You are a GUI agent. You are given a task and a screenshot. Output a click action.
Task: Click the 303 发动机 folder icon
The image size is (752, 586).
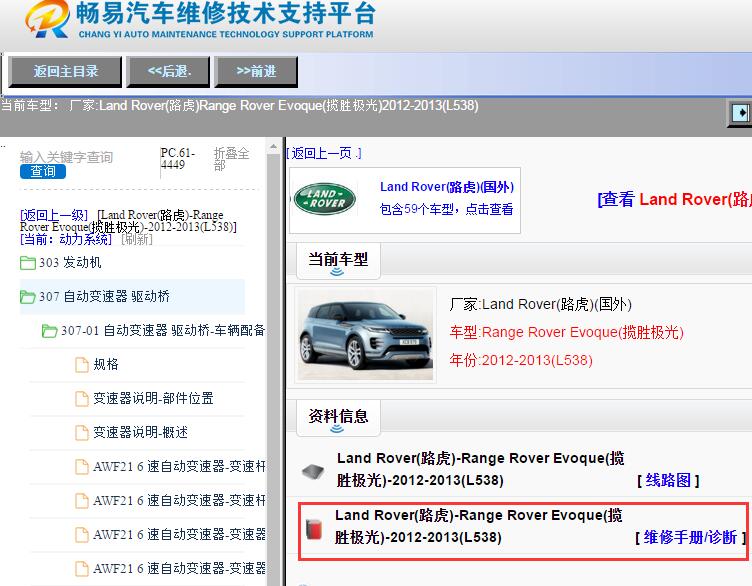28,263
